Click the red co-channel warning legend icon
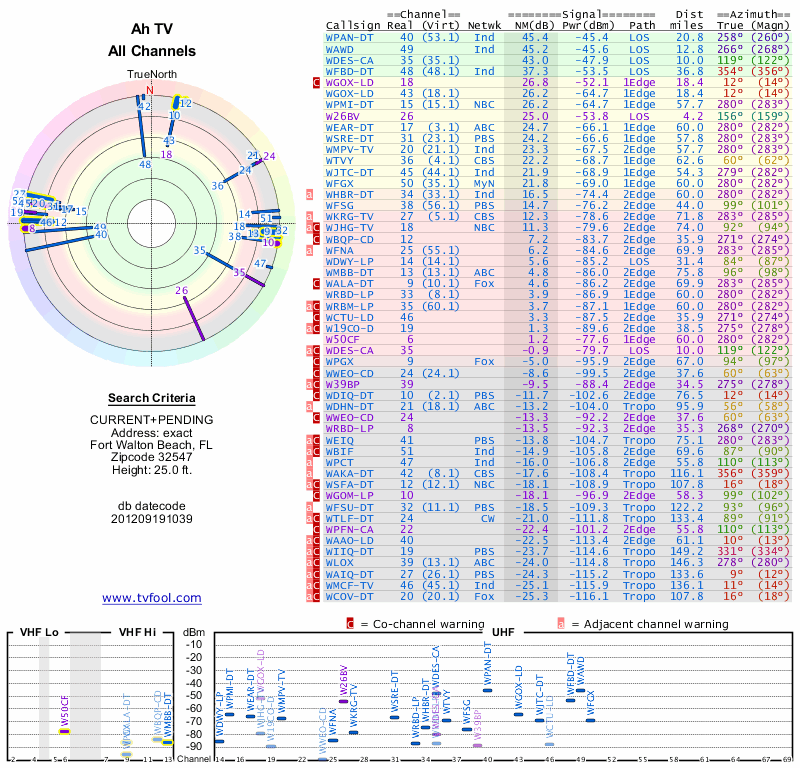Screen dimensions: 800x768 350,624
